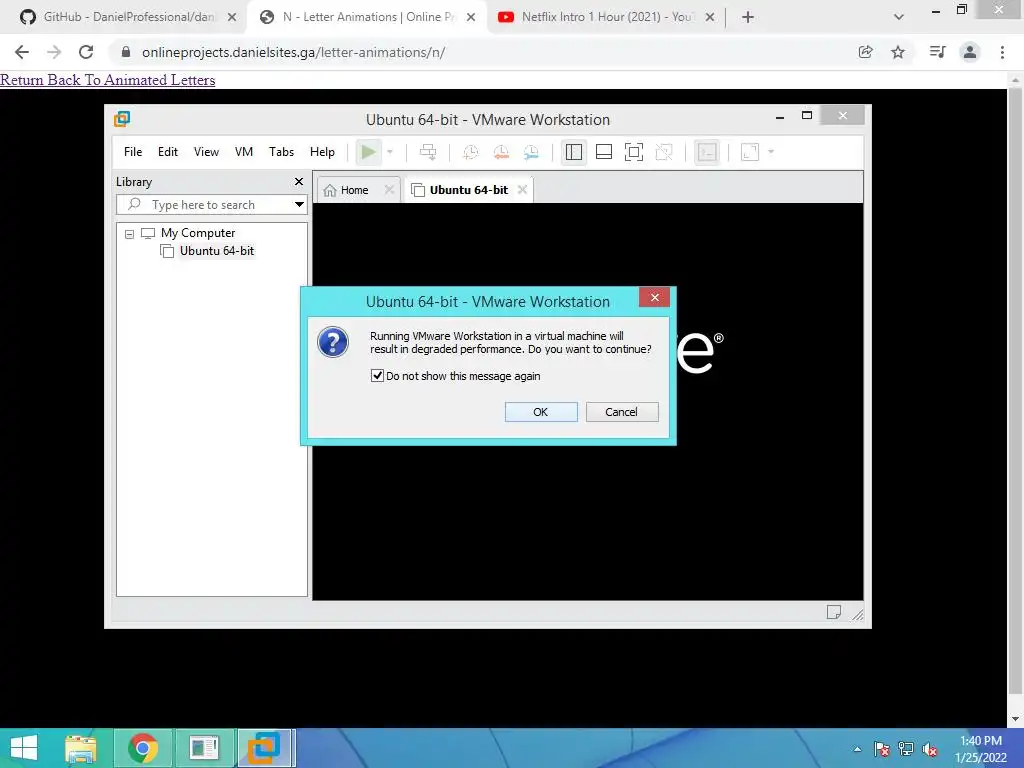
Task: Click Take Snapshot clock icon
Action: (470, 152)
